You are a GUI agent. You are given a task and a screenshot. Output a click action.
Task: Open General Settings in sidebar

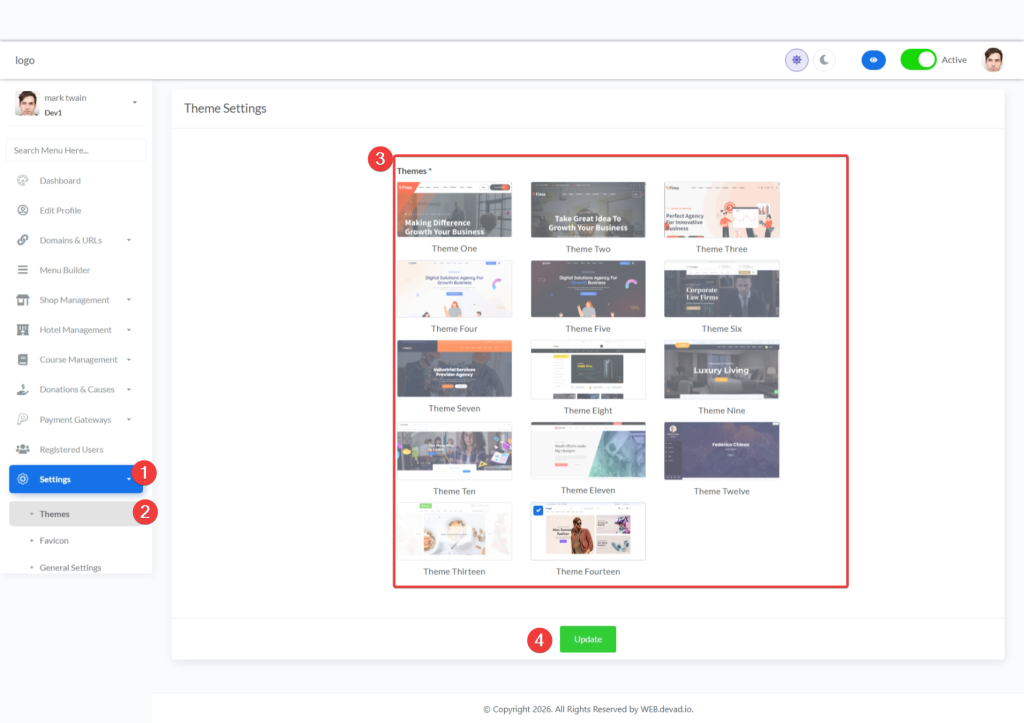[x=70, y=568]
